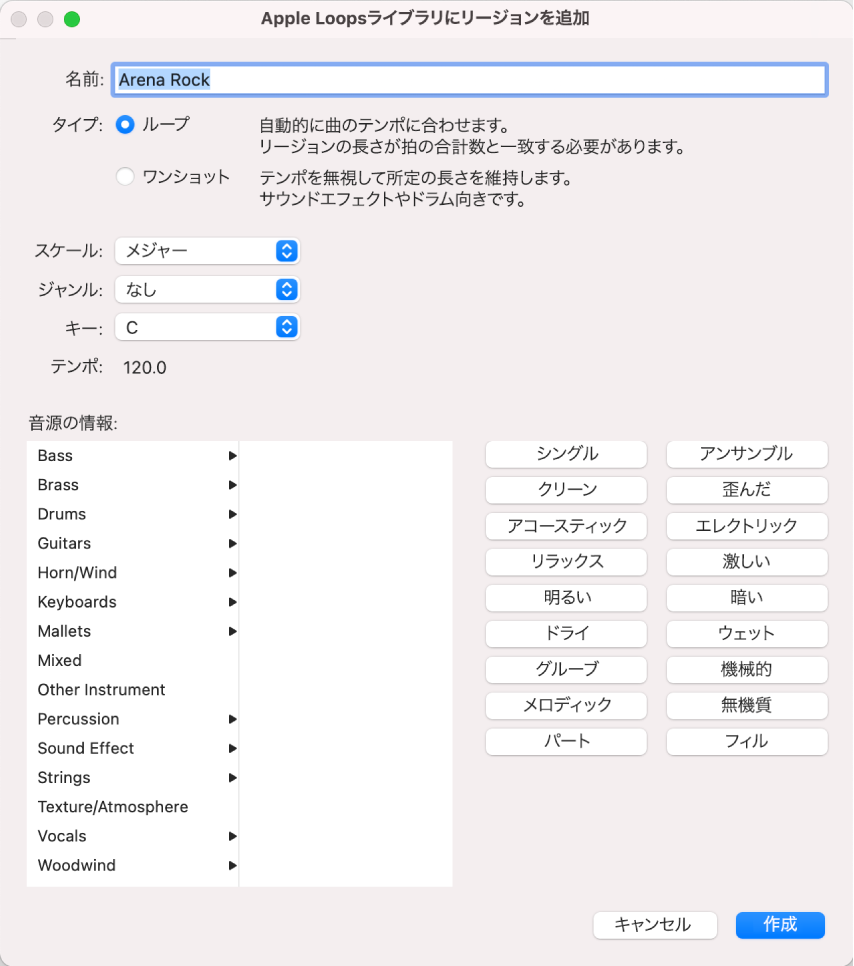Toggle the パート descriptor button
854x966 pixels.
click(x=566, y=741)
